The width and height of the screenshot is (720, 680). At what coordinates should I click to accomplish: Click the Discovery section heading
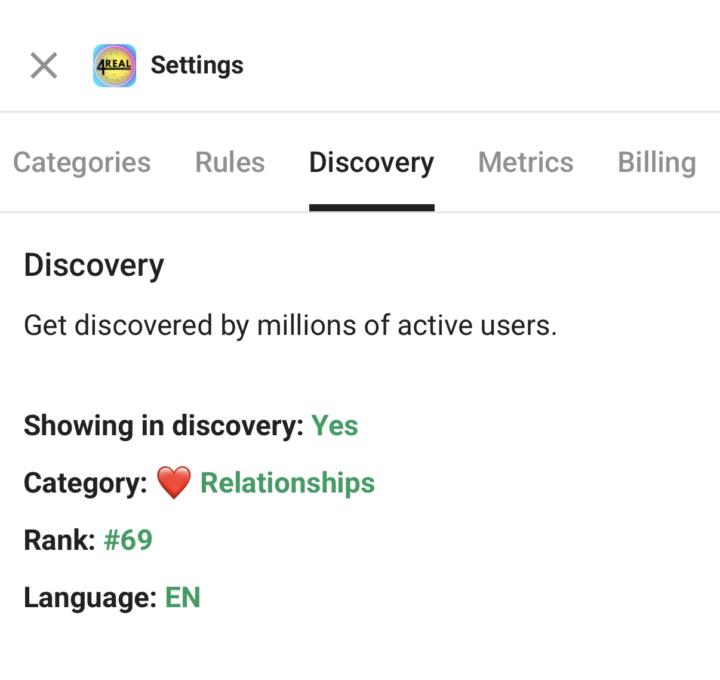(94, 265)
